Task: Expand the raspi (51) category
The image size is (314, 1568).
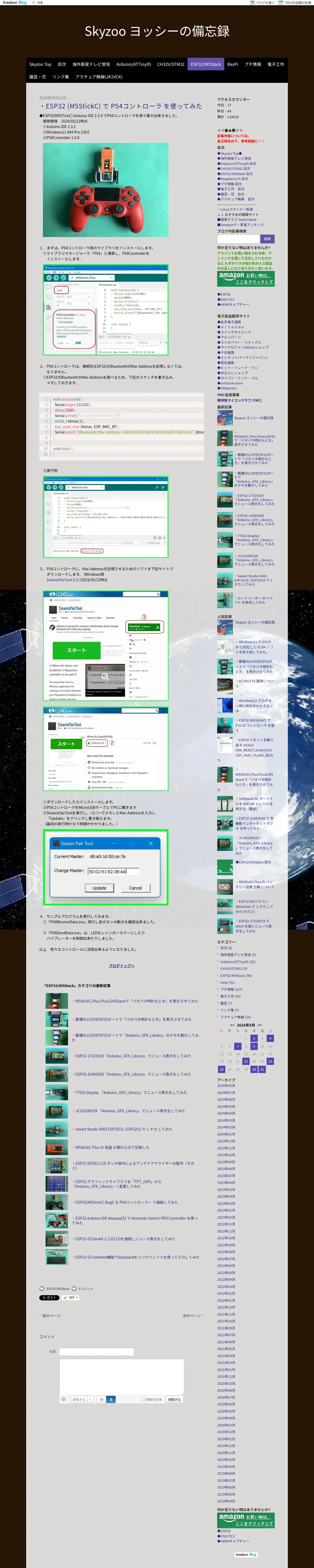Action: [227, 982]
